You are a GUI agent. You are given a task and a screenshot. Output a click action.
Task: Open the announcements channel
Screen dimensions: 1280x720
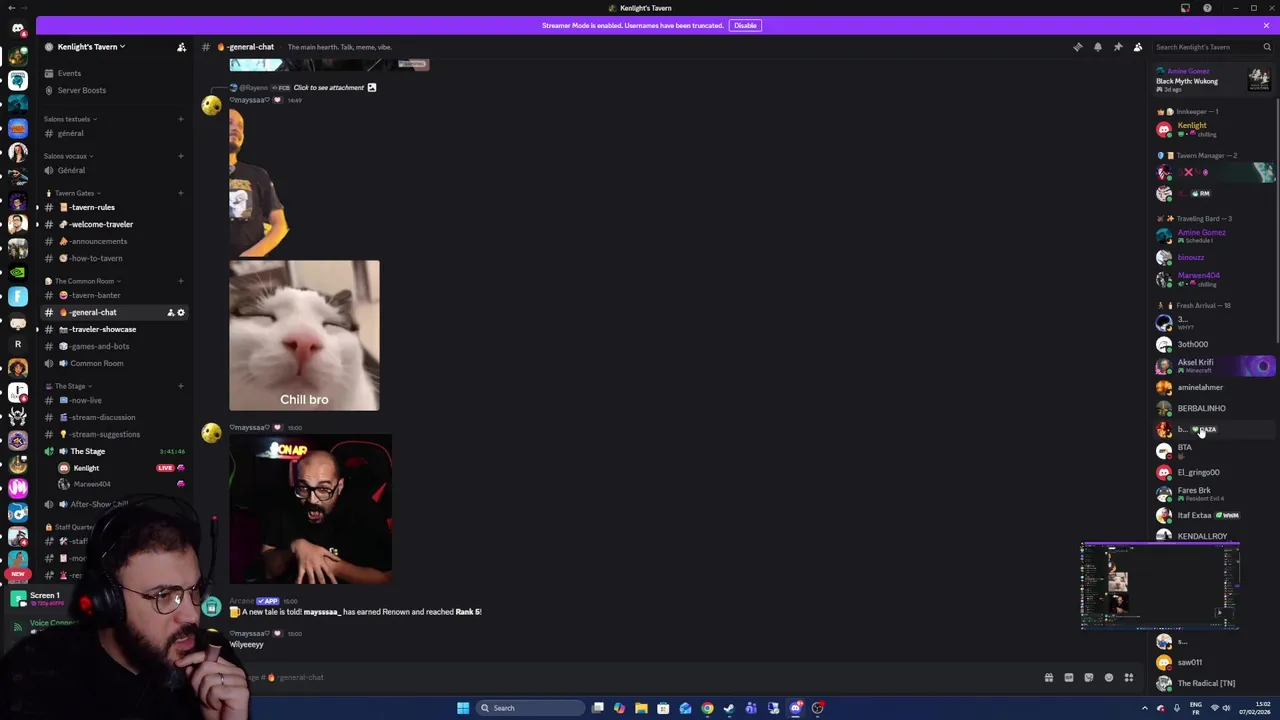click(115, 241)
